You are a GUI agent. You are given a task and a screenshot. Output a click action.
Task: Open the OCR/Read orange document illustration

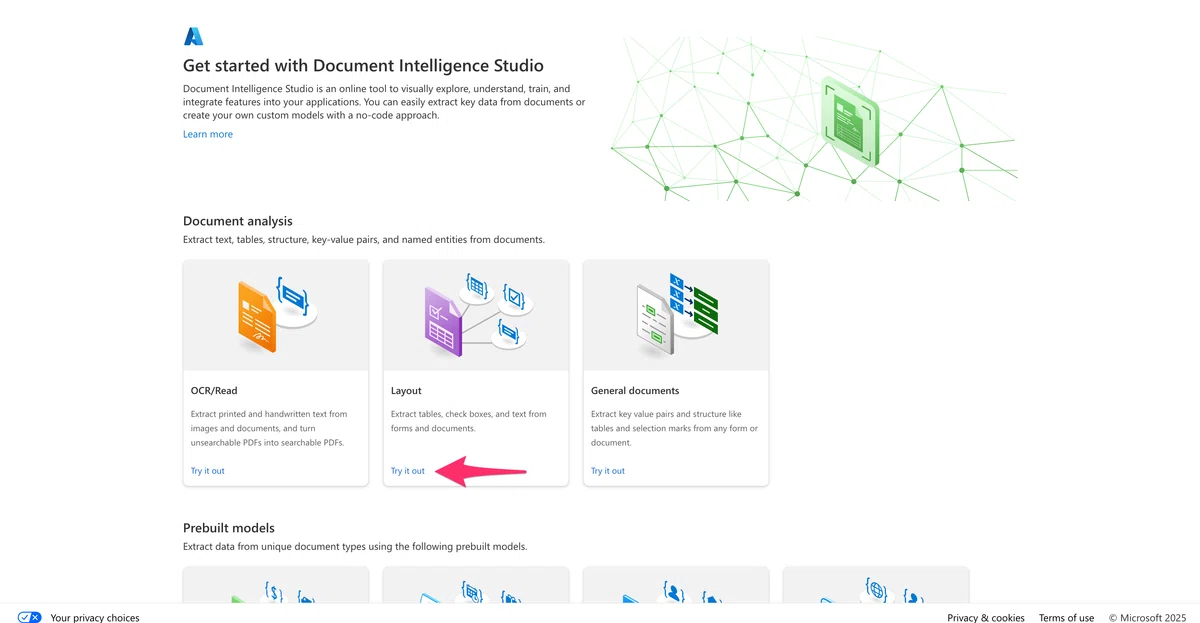(276, 315)
